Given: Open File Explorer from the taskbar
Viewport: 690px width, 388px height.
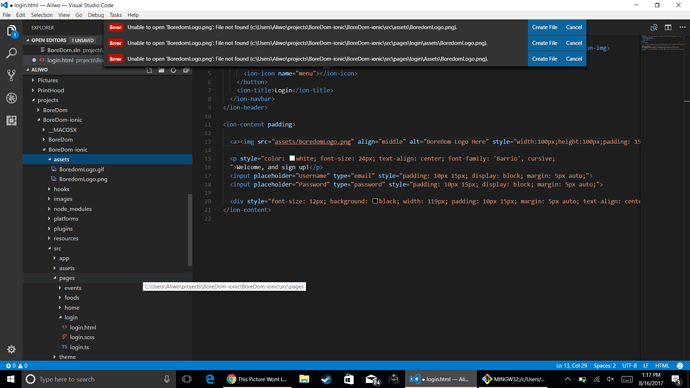Looking at the screenshot, I should click(x=304, y=379).
